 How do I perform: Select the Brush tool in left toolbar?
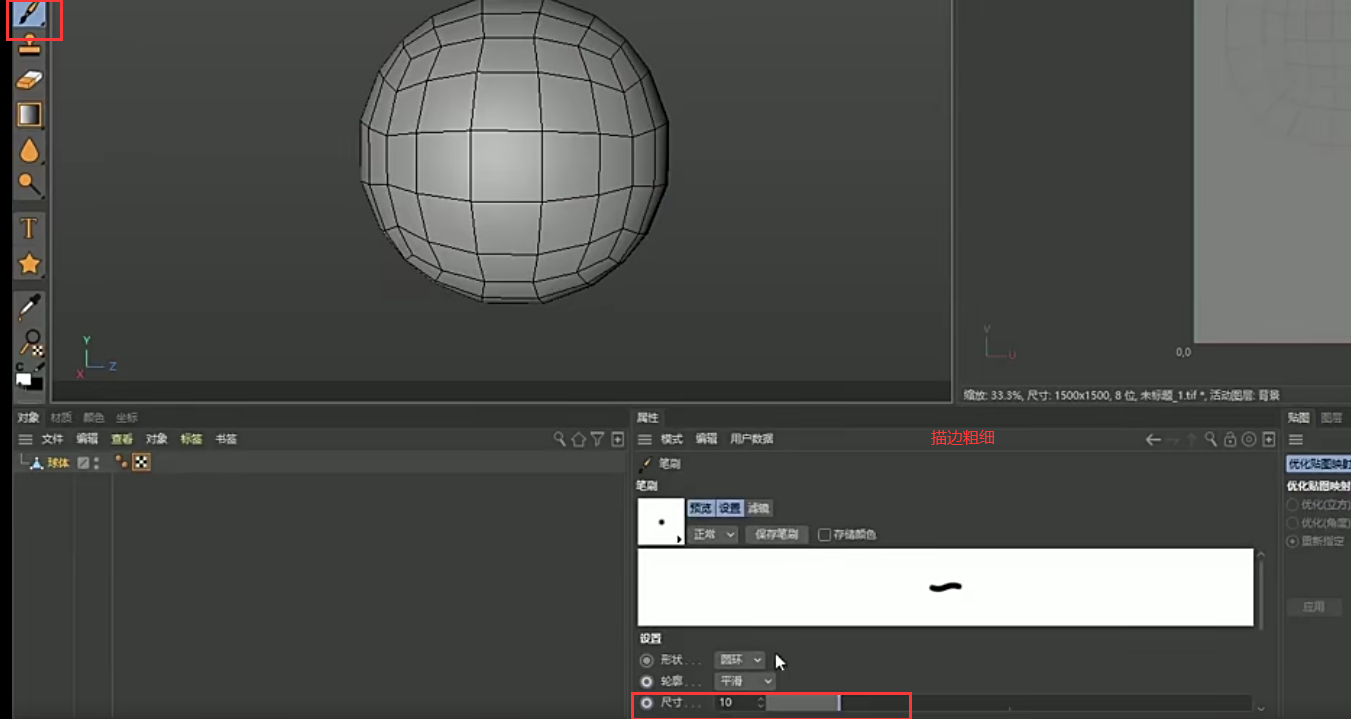tap(30, 13)
